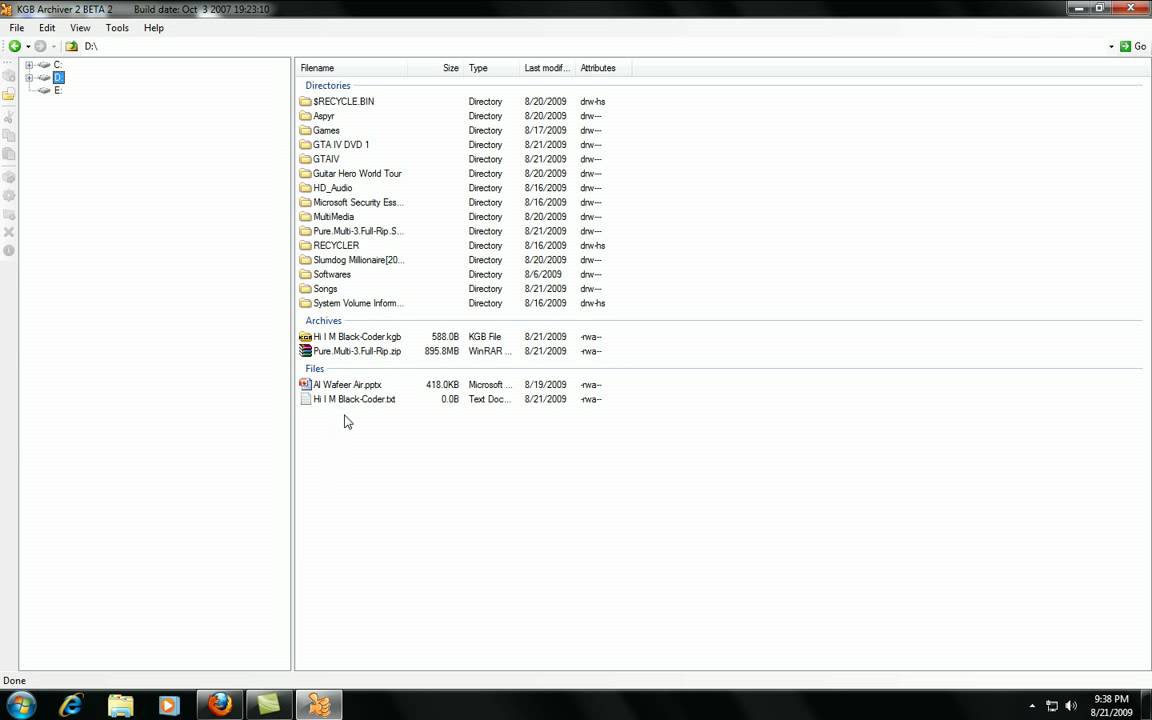Open the Help menu

pyautogui.click(x=154, y=28)
